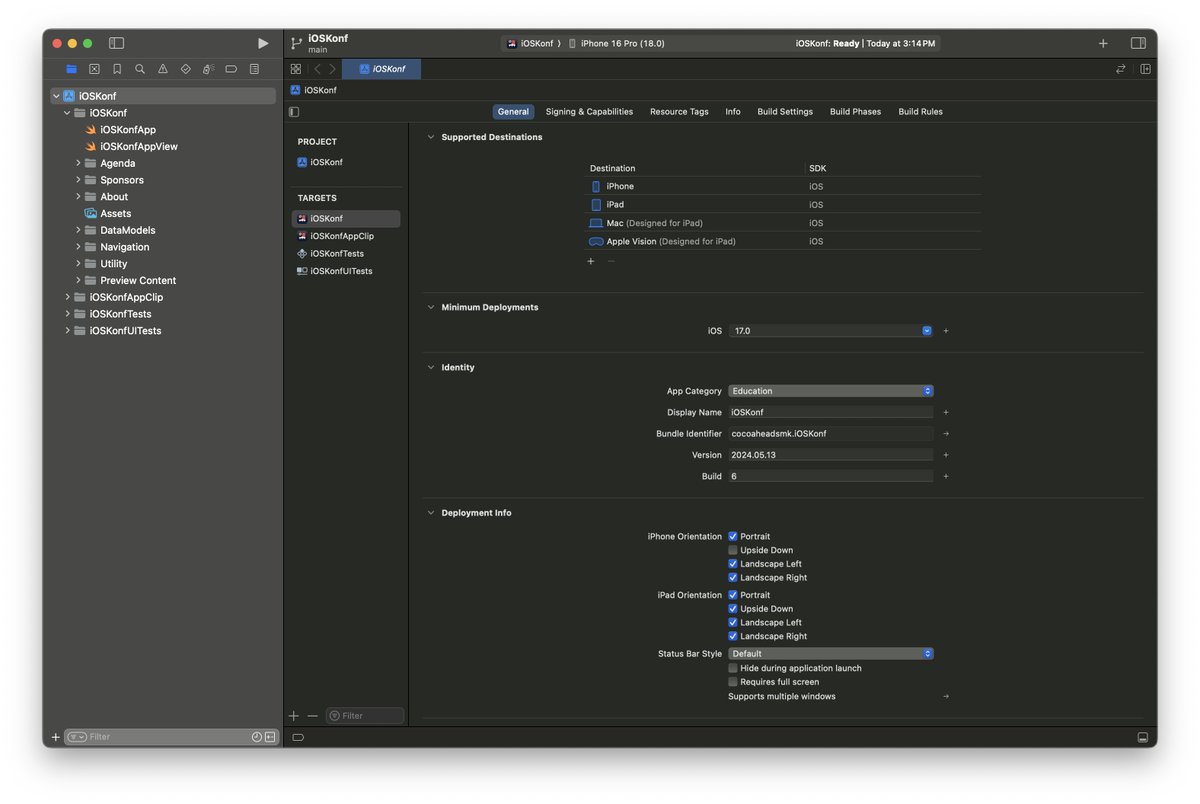1200x804 pixels.
Task: Expand the iOSKonfAppClip group
Action: (x=67, y=297)
